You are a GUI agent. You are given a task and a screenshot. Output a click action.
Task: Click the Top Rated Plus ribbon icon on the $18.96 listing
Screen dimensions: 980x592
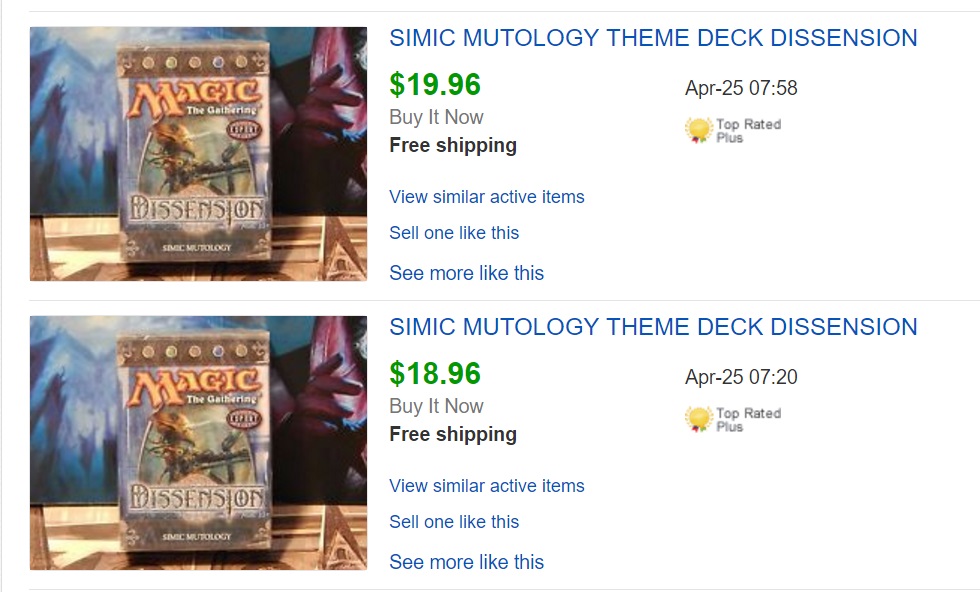click(x=698, y=420)
